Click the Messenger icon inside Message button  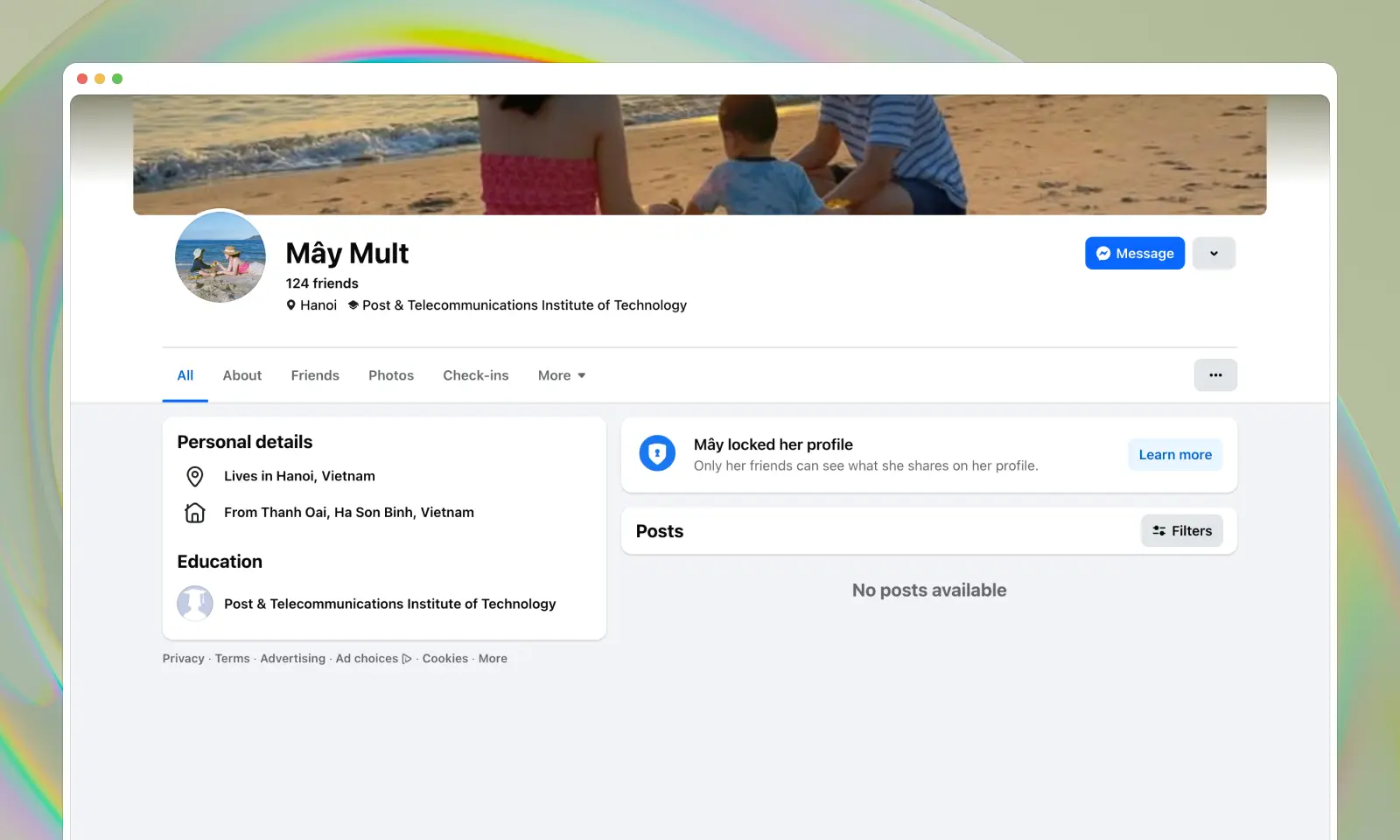[1103, 254]
